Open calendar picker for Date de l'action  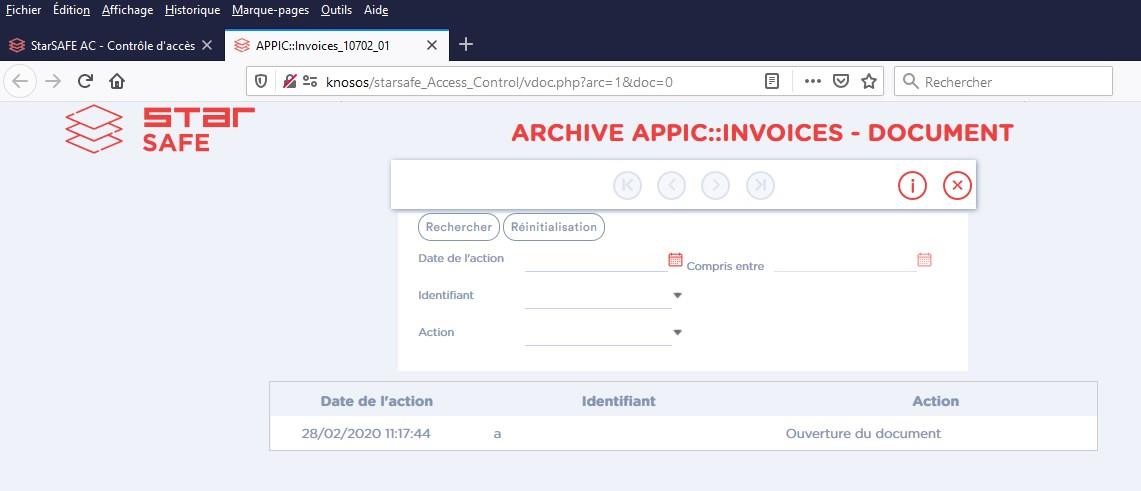coord(675,259)
